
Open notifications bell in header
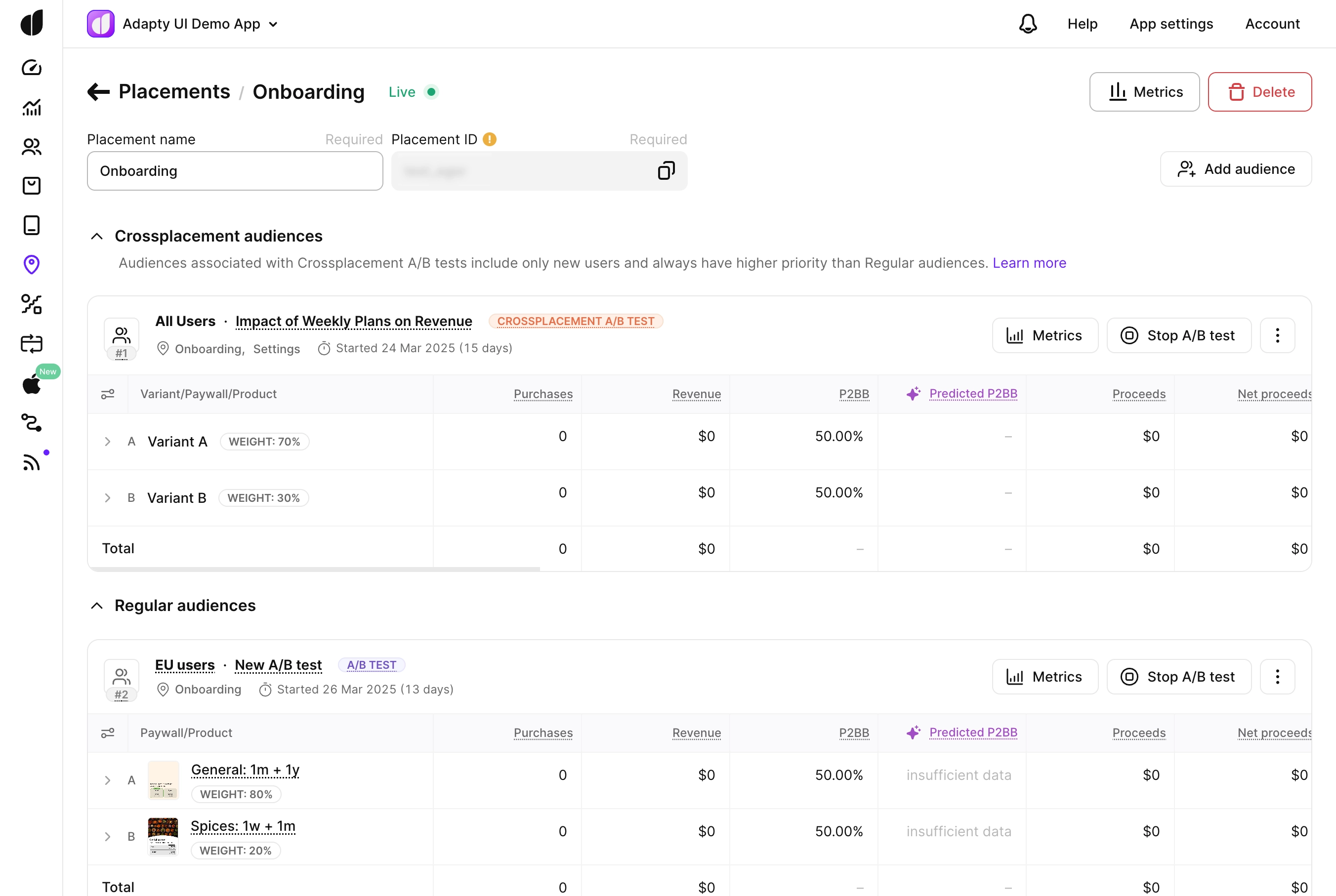click(1027, 24)
